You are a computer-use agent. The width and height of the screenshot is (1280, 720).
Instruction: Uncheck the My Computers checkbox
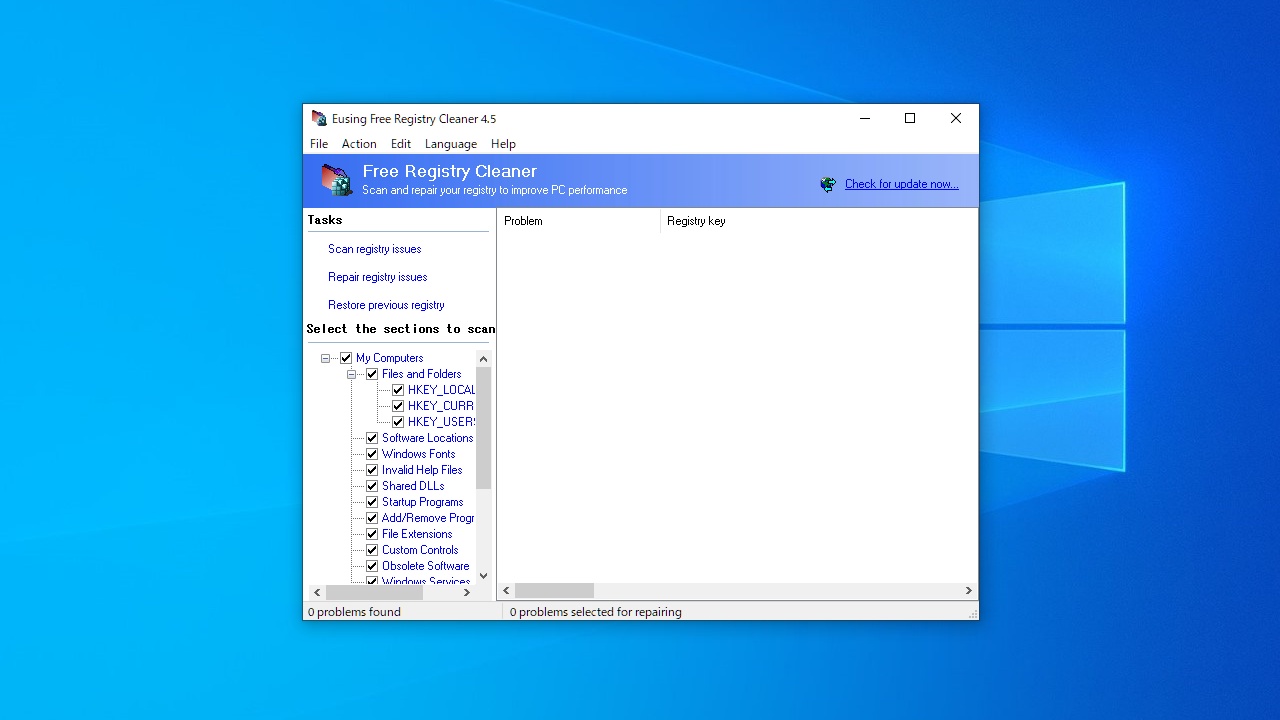pos(346,358)
